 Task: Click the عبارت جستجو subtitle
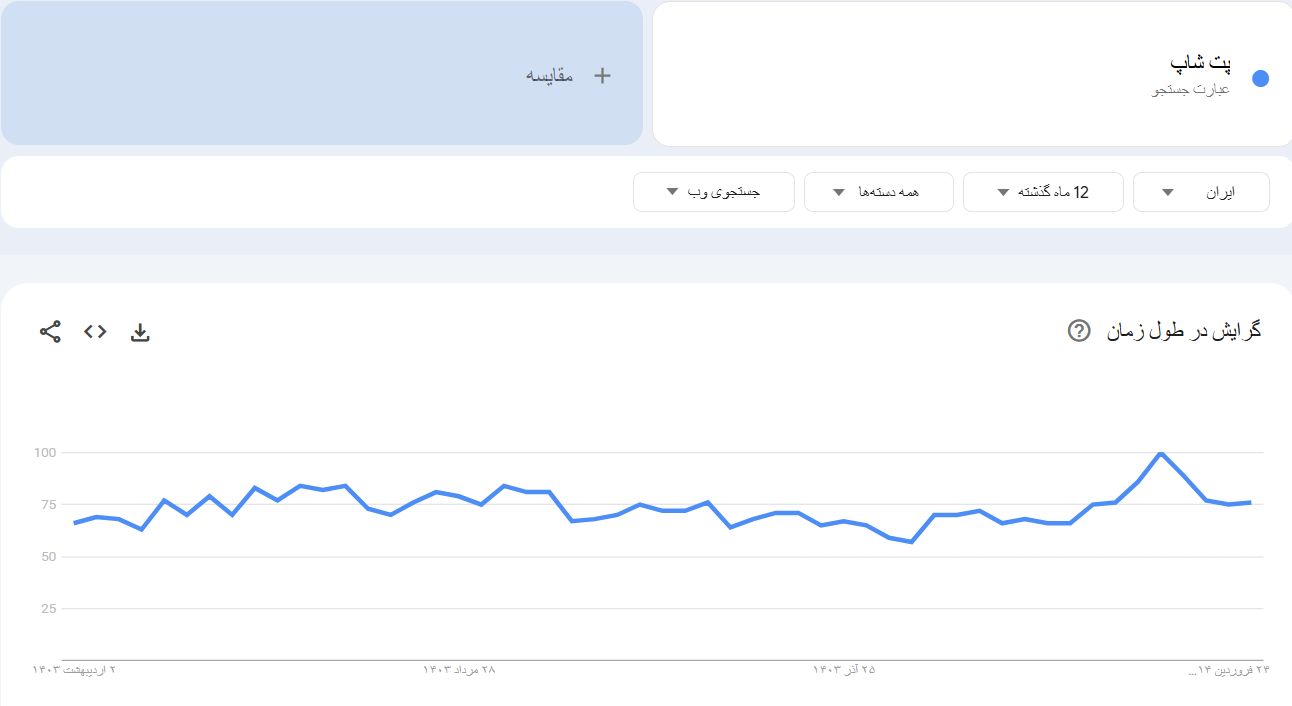pos(1191,90)
